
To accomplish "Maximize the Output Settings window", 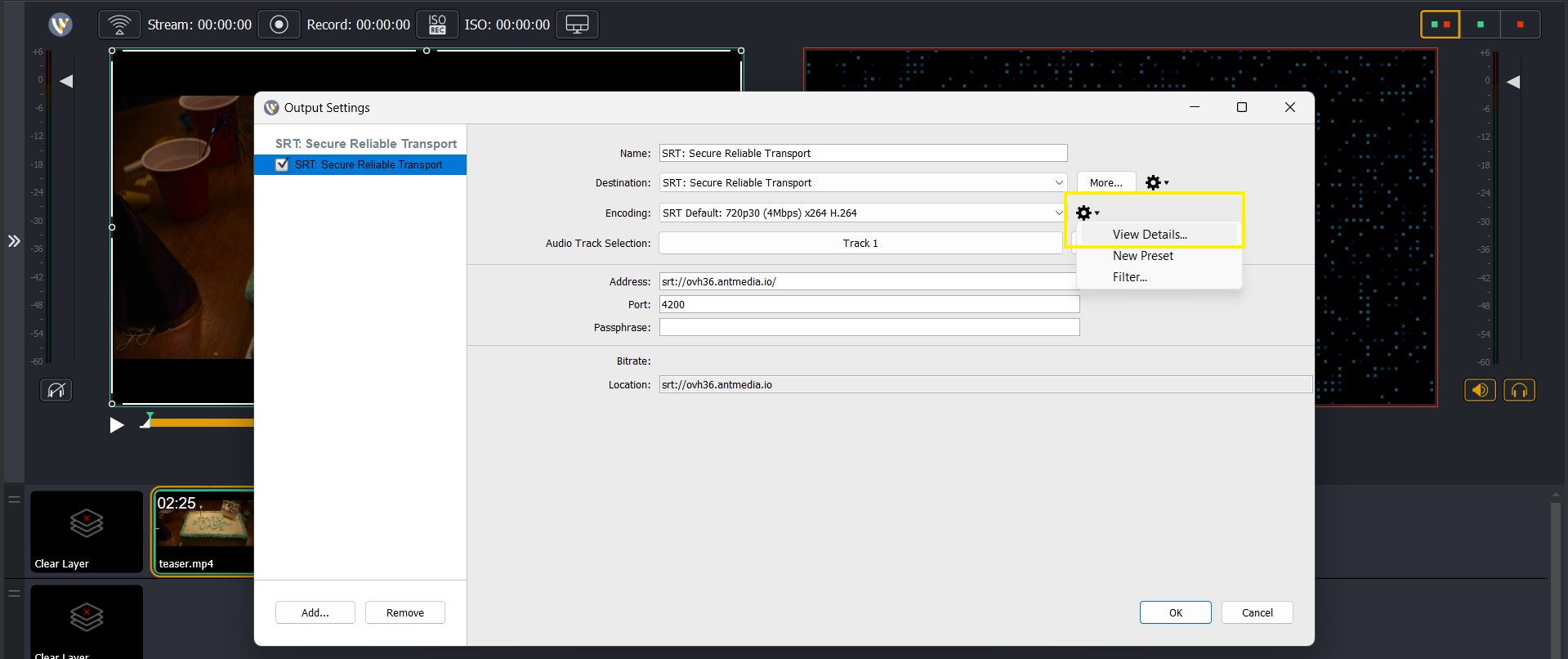I will coord(1242,107).
